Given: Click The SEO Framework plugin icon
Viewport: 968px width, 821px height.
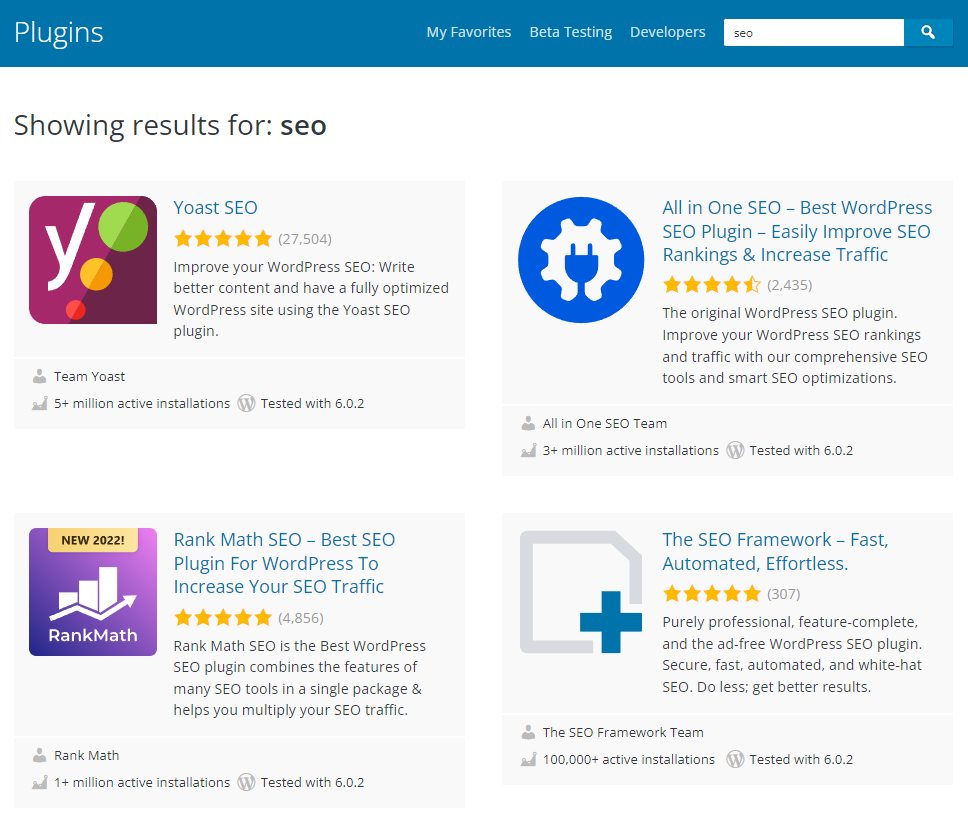Looking at the screenshot, I should (x=582, y=592).
